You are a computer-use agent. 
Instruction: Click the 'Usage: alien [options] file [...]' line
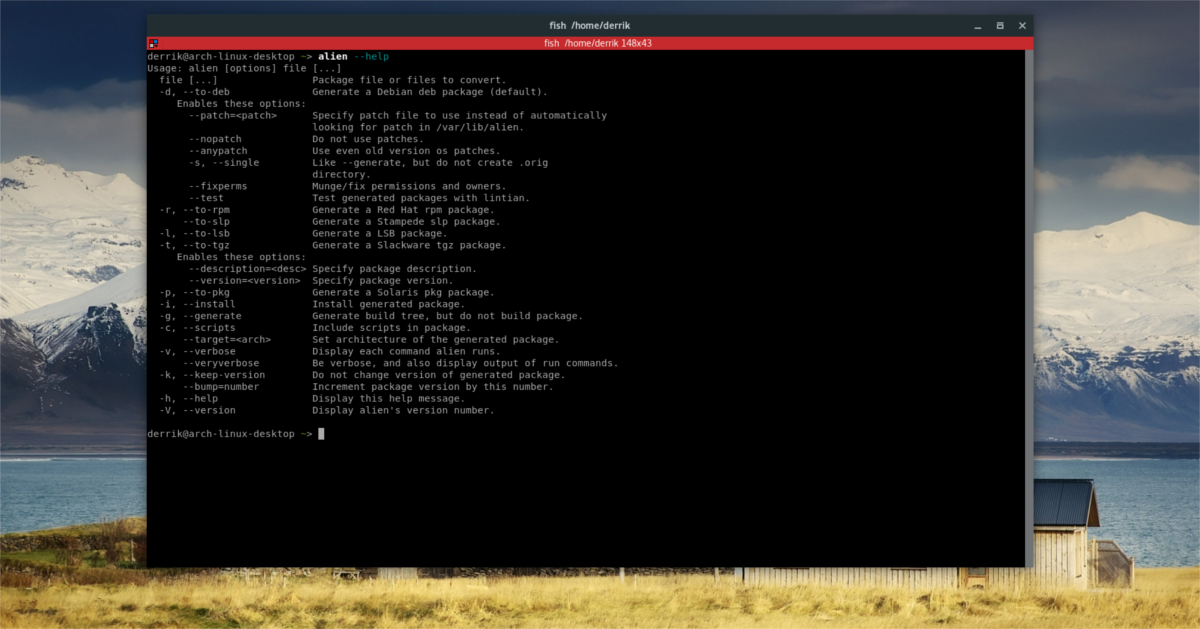pos(244,68)
